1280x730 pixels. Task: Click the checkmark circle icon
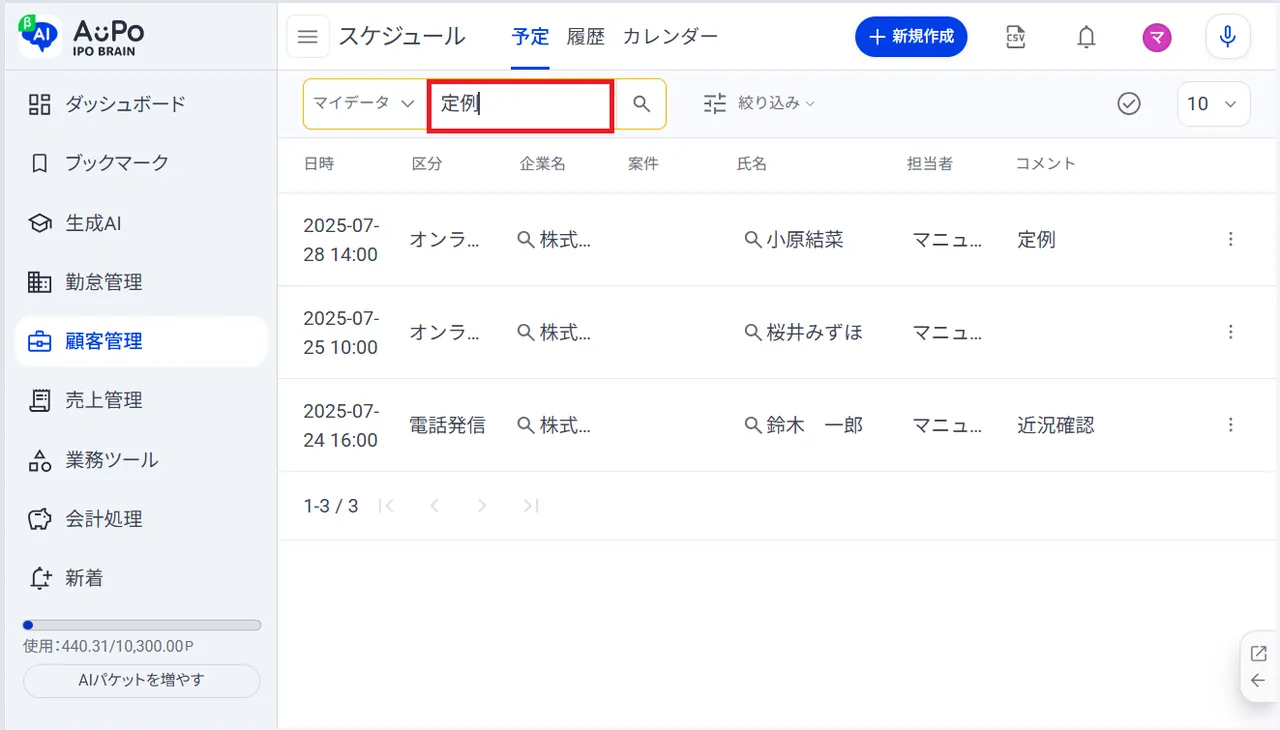click(1129, 103)
